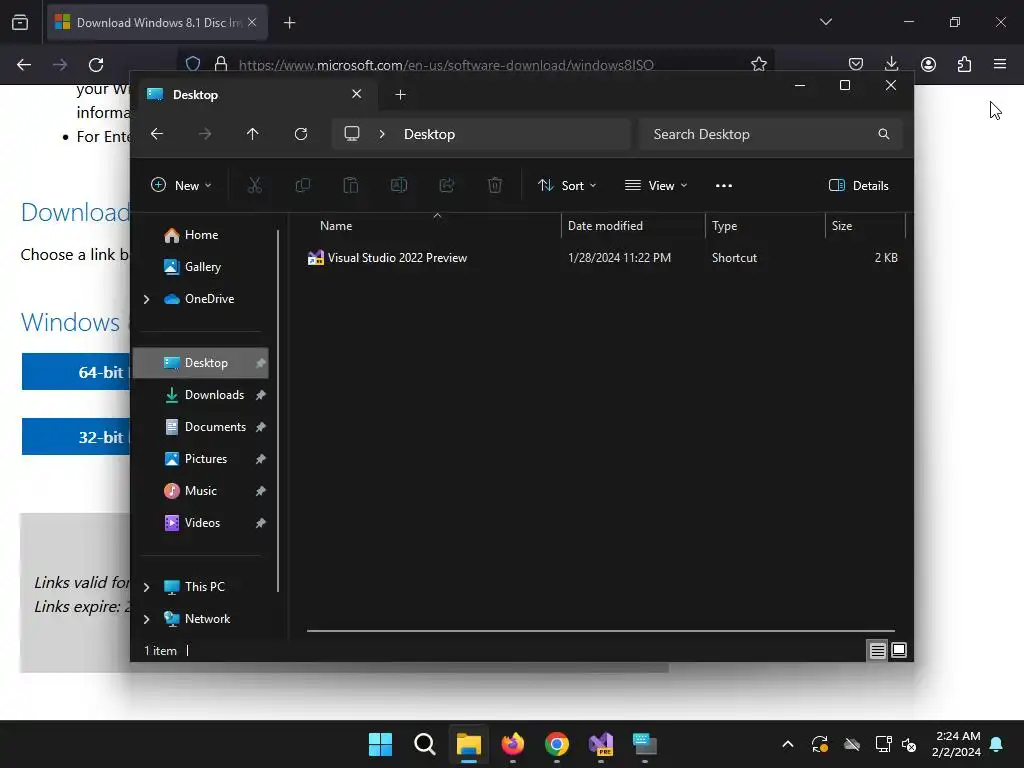Bookmark this page with the star icon
This screenshot has height=768, width=1024.
click(x=758, y=64)
